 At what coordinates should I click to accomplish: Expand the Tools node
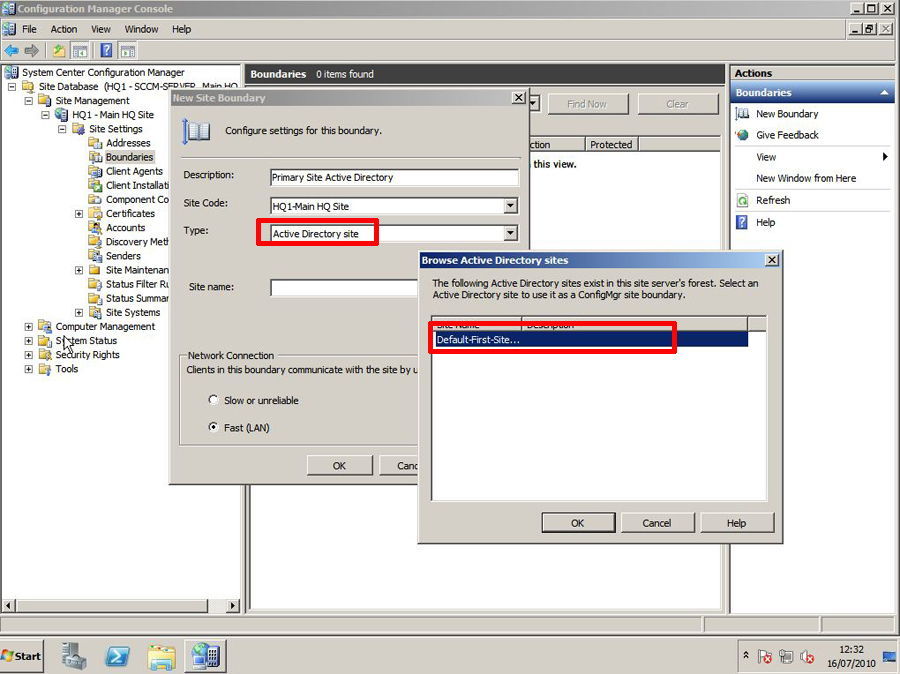coord(28,369)
